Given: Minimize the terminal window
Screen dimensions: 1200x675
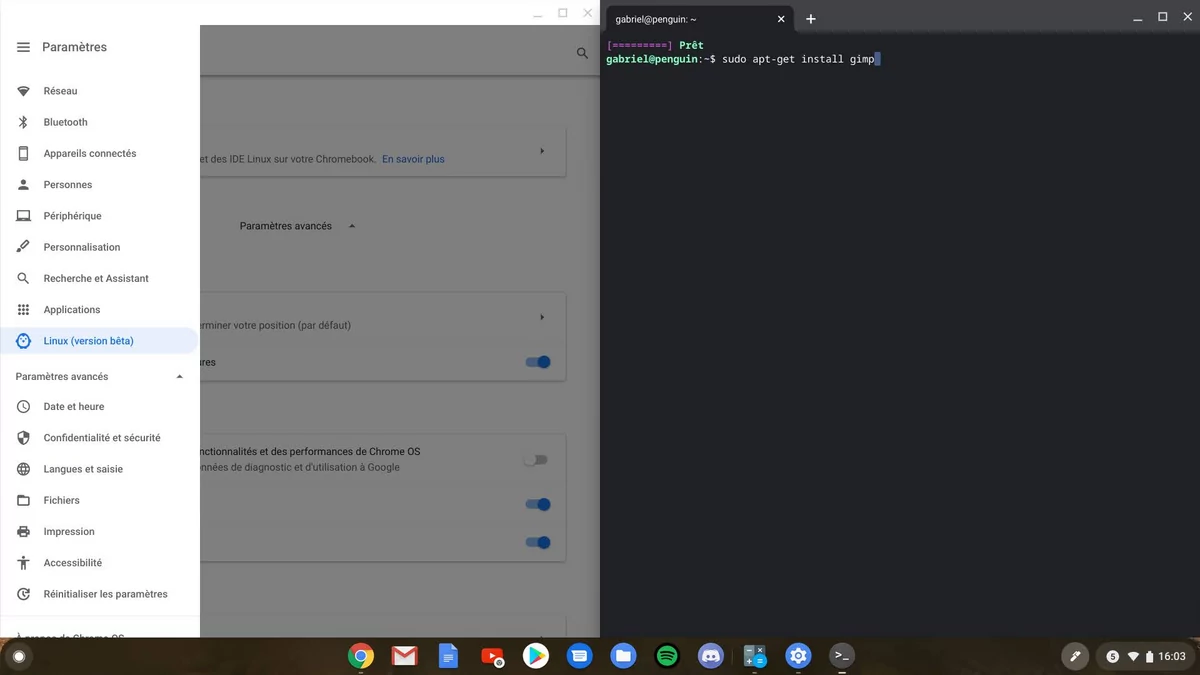Looking at the screenshot, I should [x=1138, y=17].
